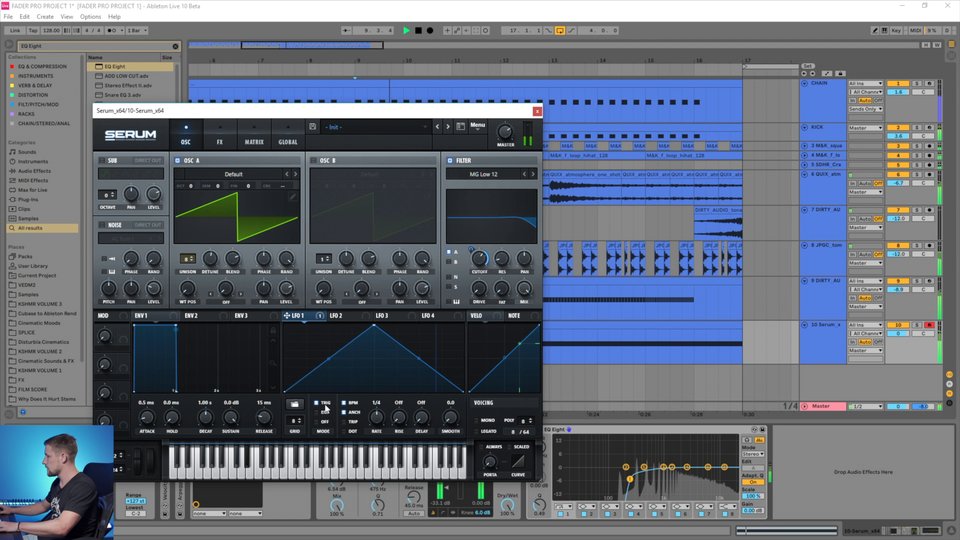960x540 pixels.
Task: Open the MG Low 12 filter type dropdown
Action: pyautogui.click(x=484, y=174)
